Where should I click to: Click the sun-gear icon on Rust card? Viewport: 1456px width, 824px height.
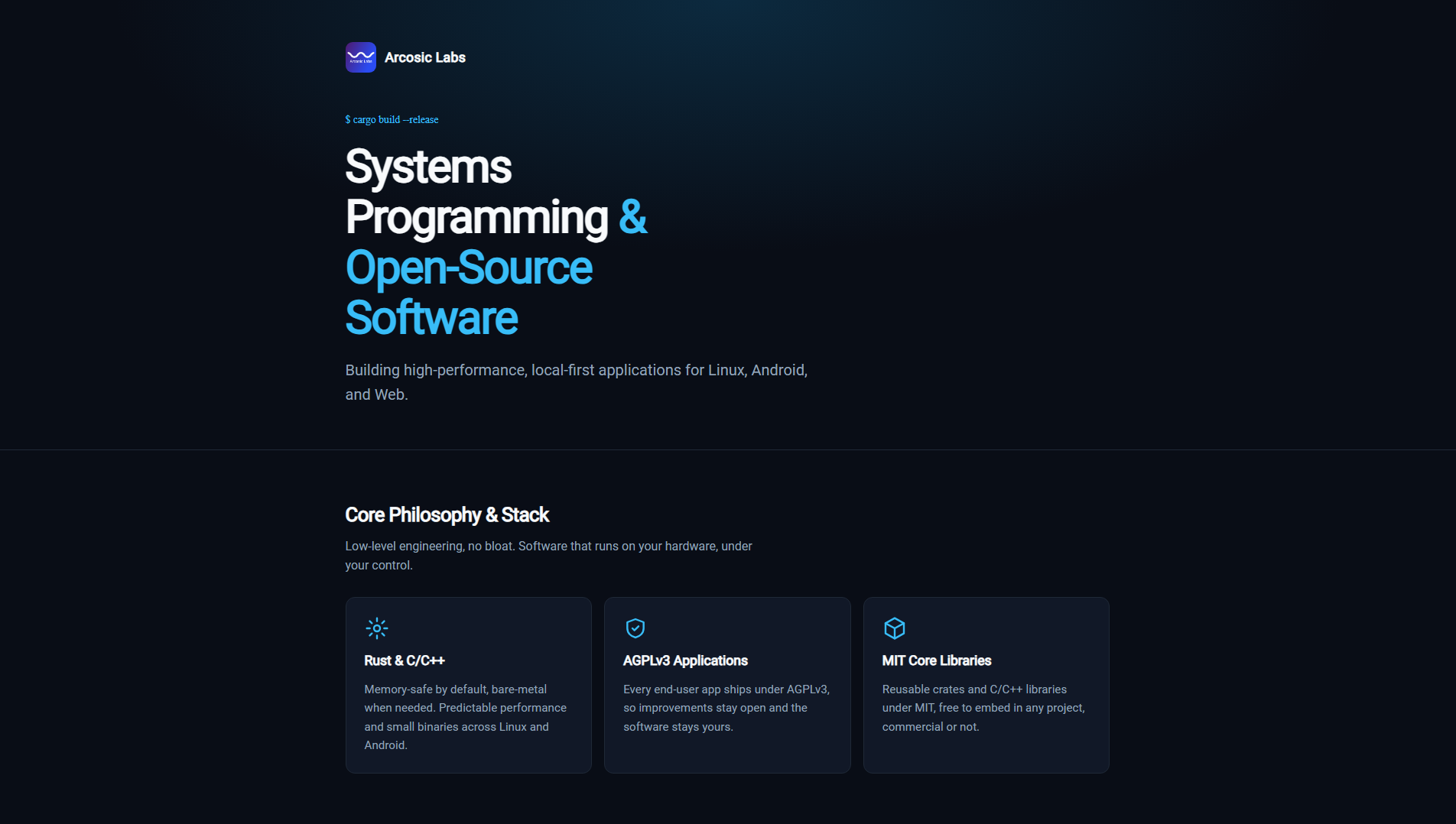point(377,628)
